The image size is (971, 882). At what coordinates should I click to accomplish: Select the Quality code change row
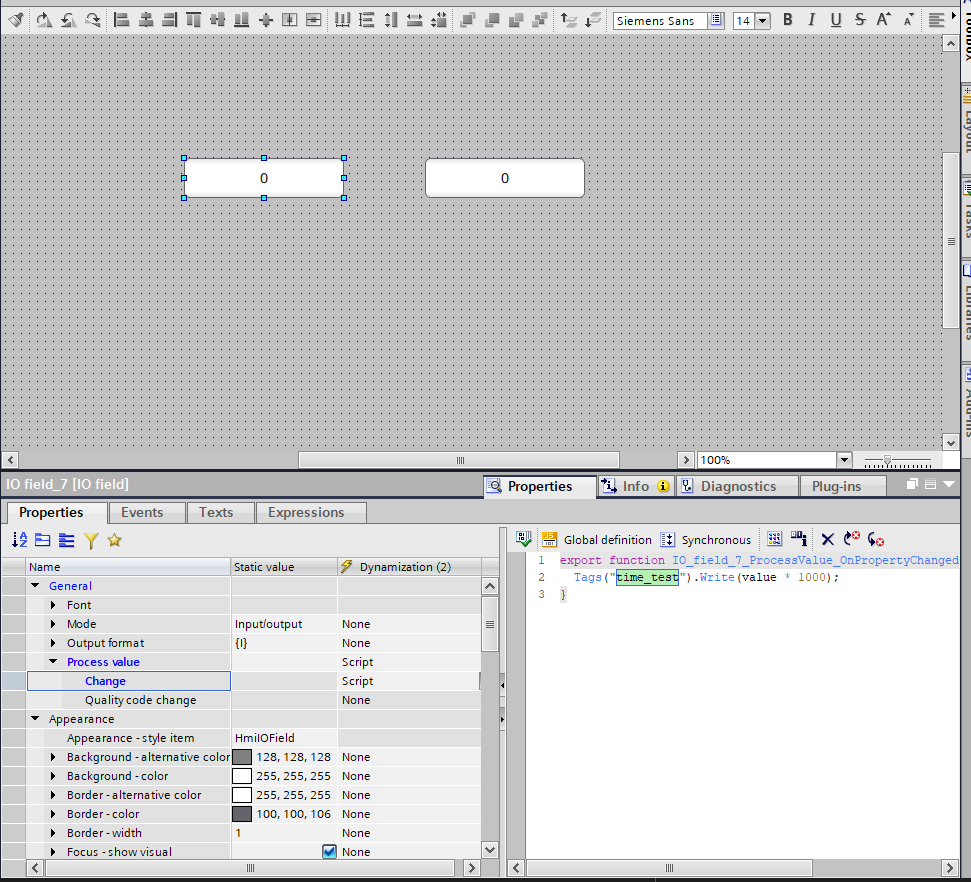140,700
